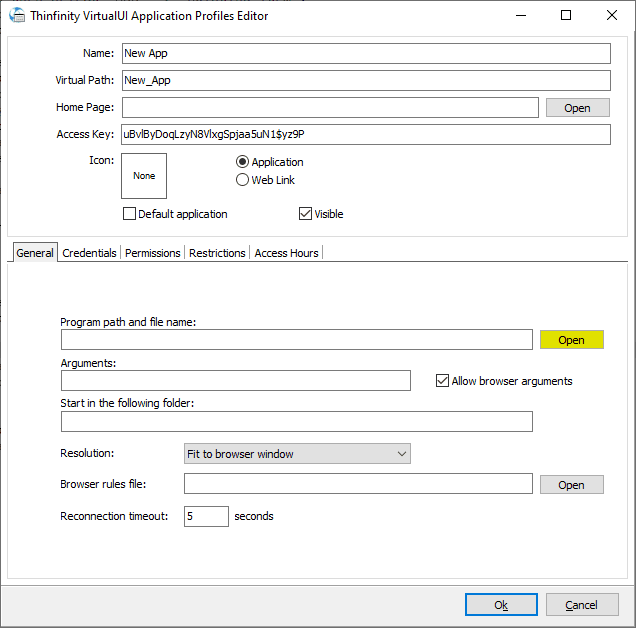Enable the Default application checkbox
This screenshot has width=636, height=628.
[129, 214]
